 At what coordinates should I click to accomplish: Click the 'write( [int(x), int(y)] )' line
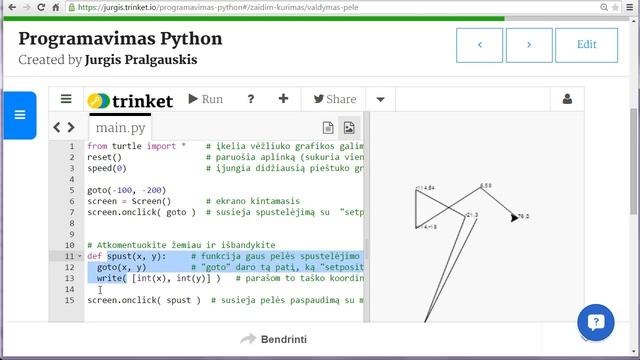pyautogui.click(x=158, y=278)
